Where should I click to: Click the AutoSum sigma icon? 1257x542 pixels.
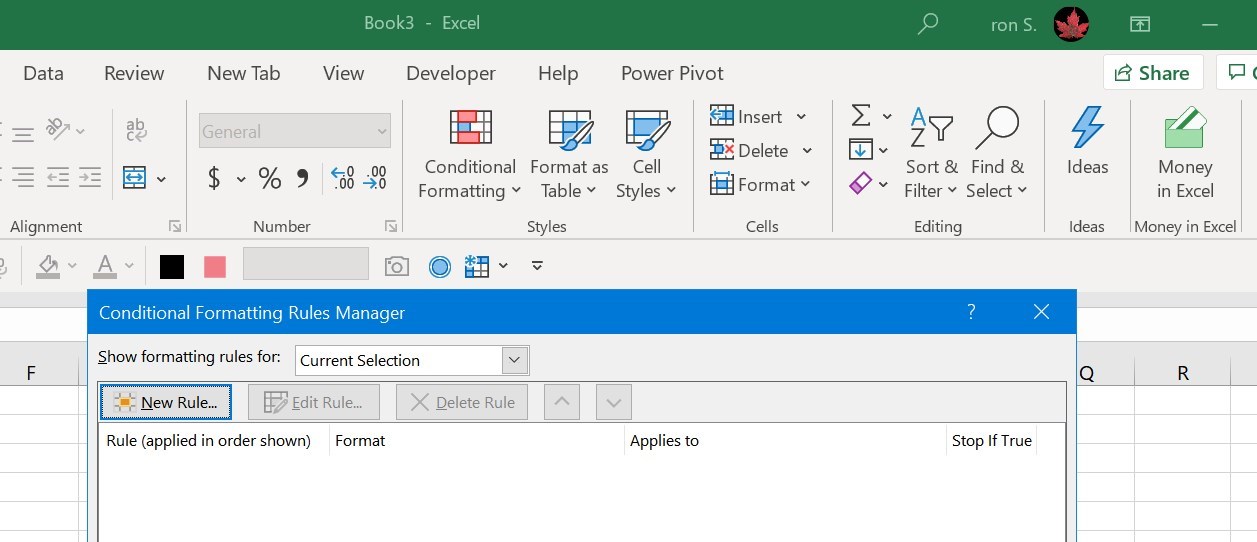pyautogui.click(x=860, y=116)
